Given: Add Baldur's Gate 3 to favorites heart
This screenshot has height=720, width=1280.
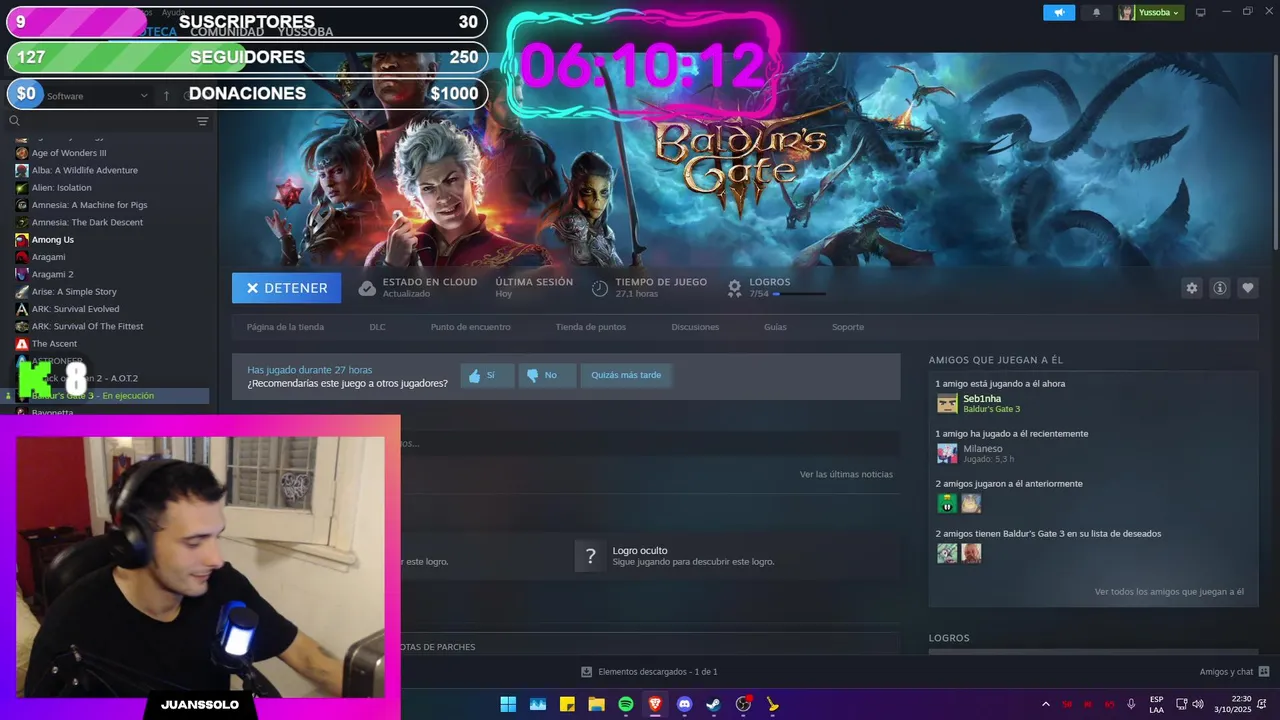Looking at the screenshot, I should coord(1248,288).
